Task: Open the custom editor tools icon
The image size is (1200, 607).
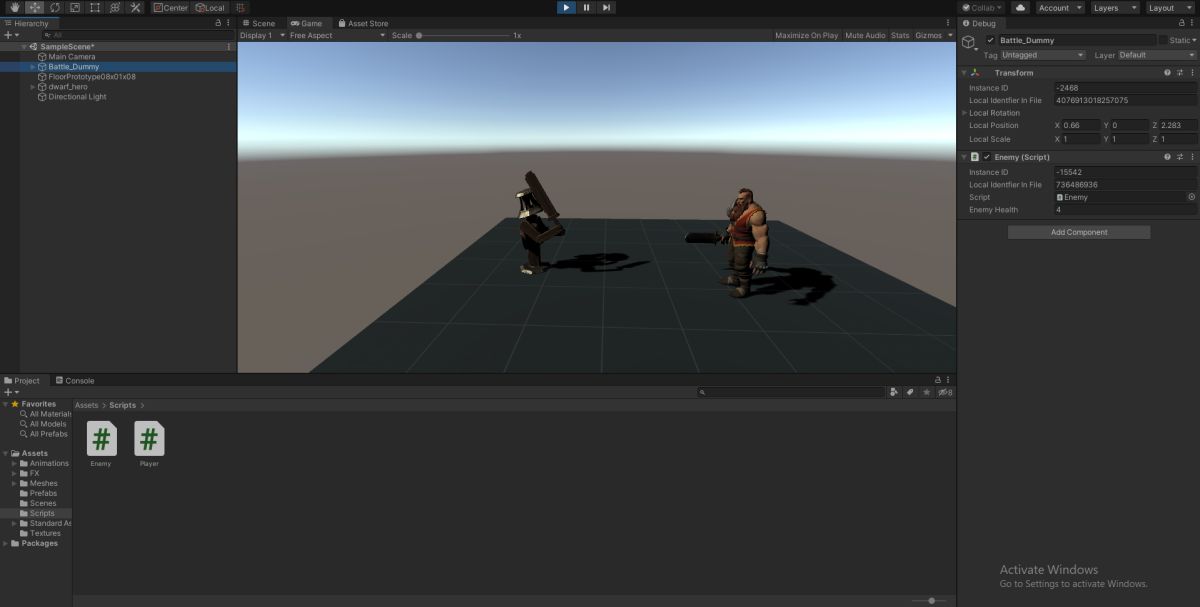Action: (135, 7)
